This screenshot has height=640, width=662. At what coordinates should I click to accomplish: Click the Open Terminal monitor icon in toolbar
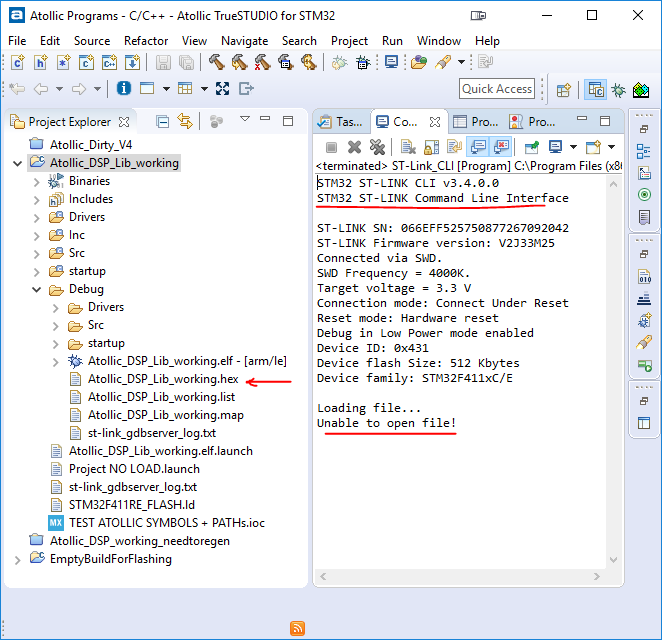pos(391,62)
